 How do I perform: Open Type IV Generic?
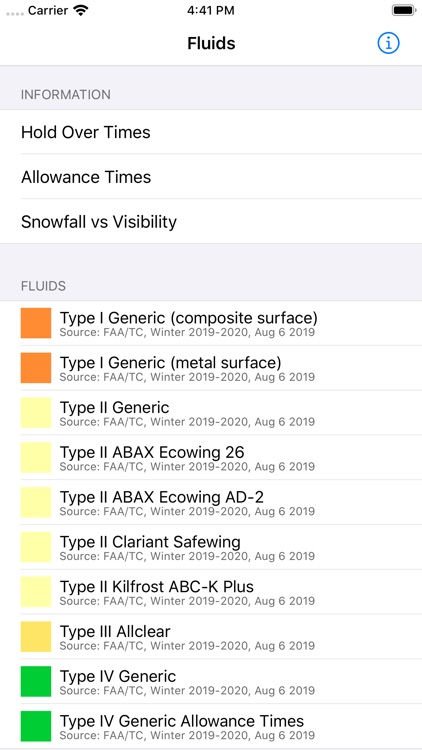click(x=211, y=682)
